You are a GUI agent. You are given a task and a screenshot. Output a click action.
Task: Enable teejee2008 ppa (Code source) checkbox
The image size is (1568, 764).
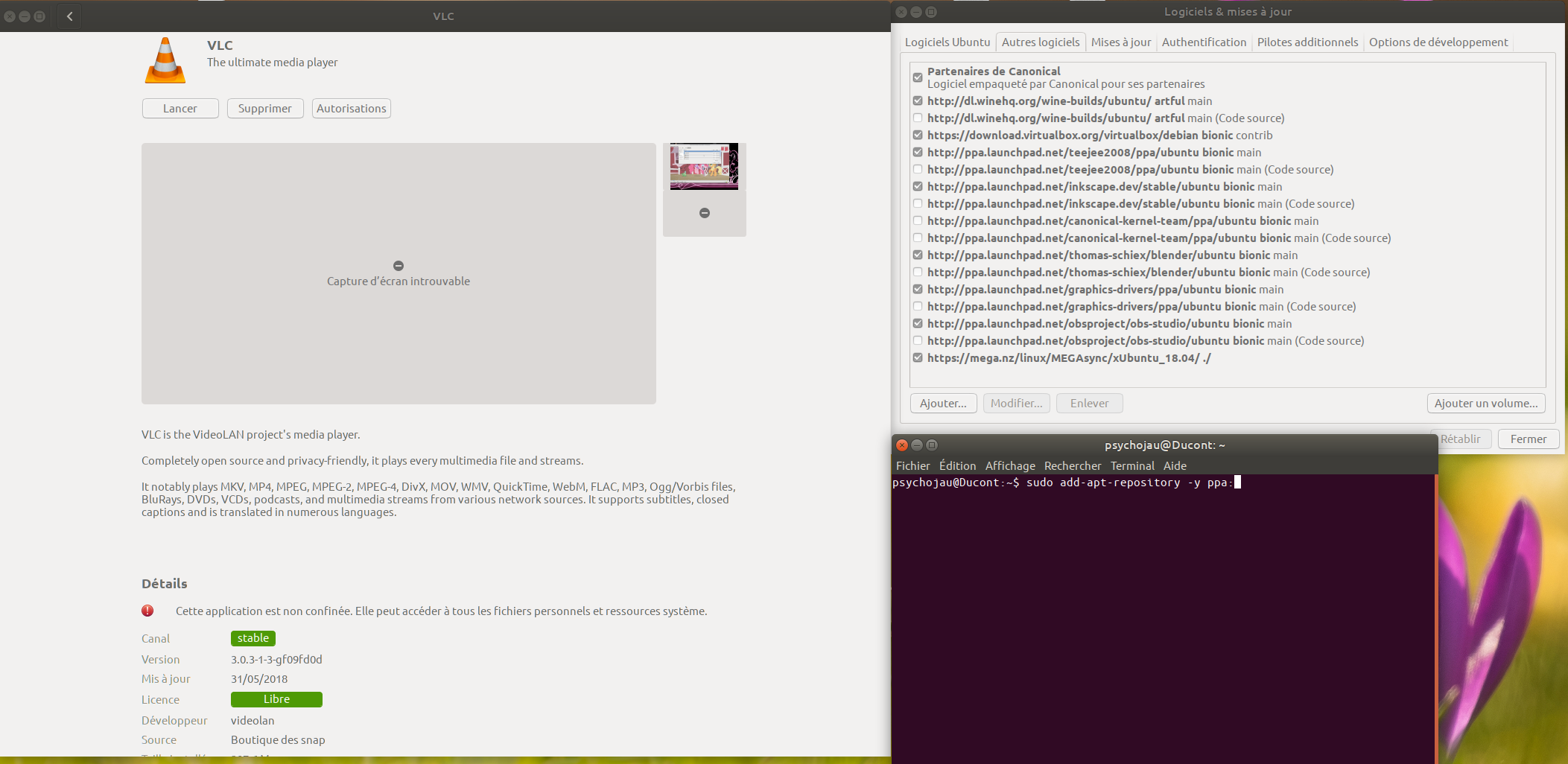click(918, 169)
